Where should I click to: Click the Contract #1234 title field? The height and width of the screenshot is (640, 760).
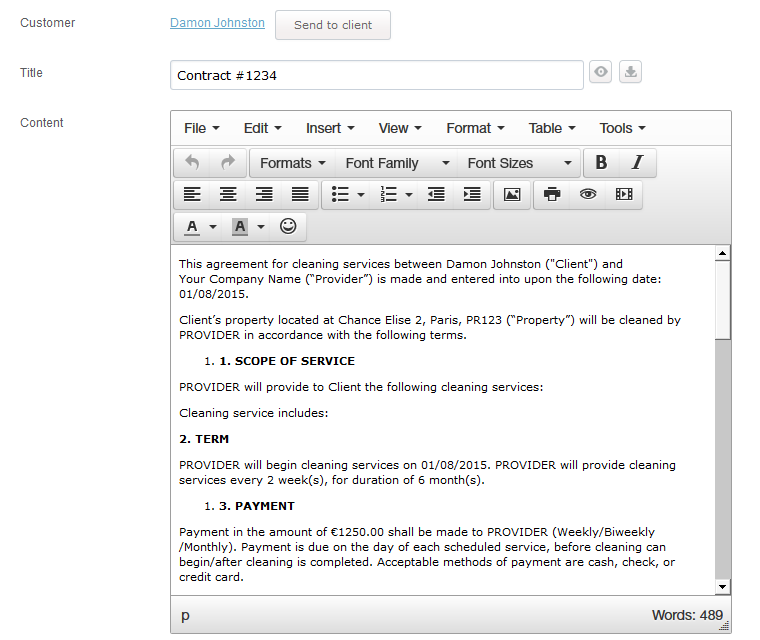tap(377, 75)
